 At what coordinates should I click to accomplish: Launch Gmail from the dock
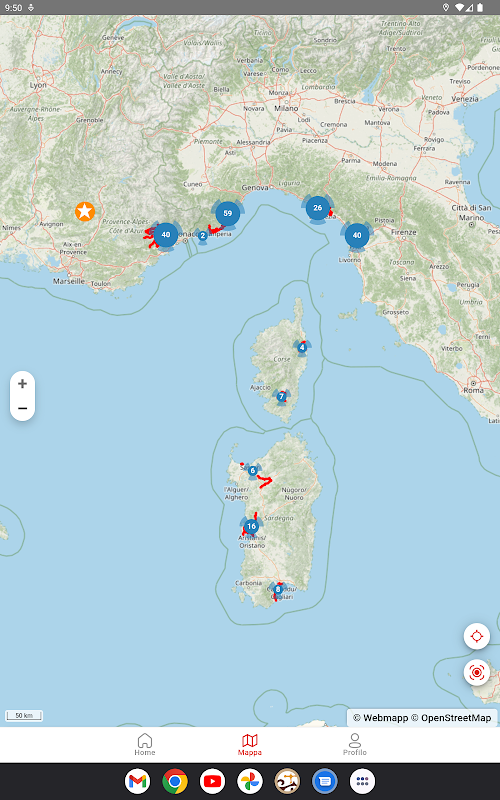pos(137,781)
